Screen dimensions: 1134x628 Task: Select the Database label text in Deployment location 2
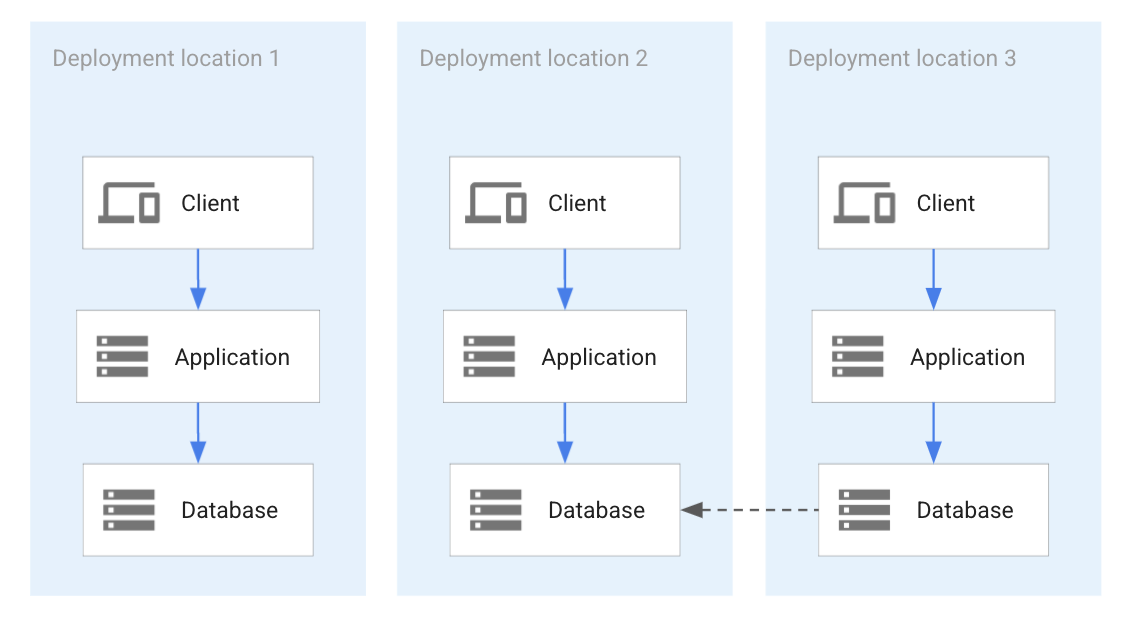pos(595,510)
